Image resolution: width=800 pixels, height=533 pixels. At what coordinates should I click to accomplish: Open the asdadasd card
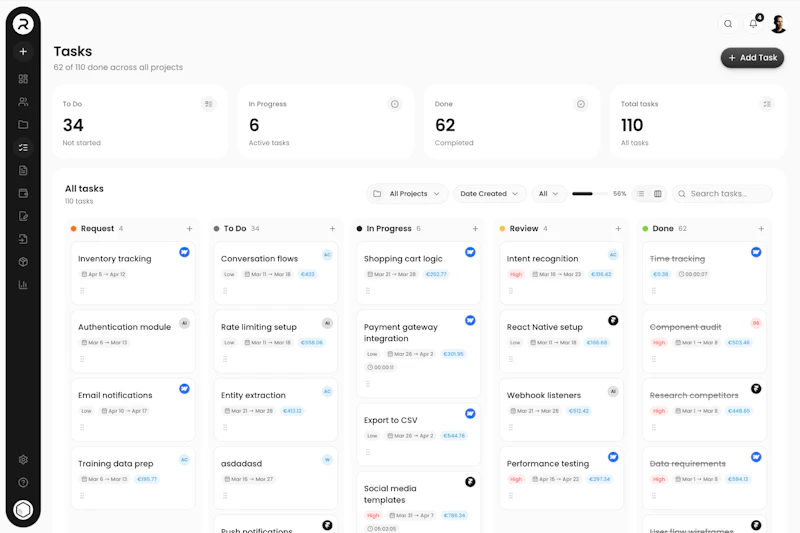coord(276,478)
